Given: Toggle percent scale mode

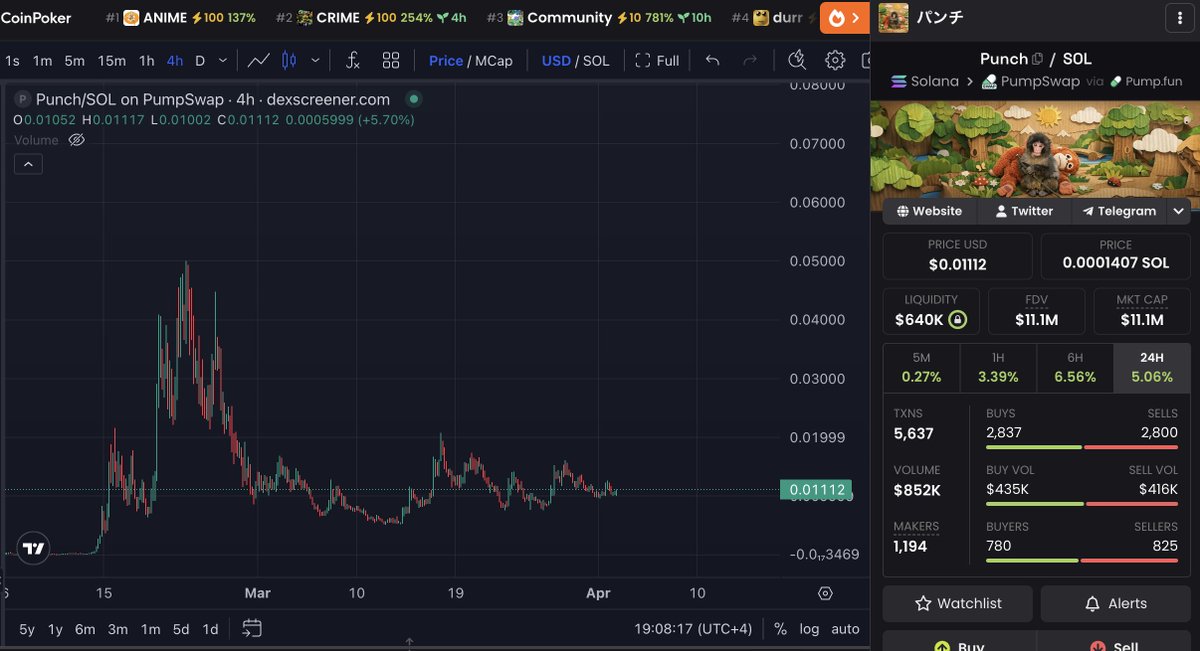Looking at the screenshot, I should [x=780, y=629].
